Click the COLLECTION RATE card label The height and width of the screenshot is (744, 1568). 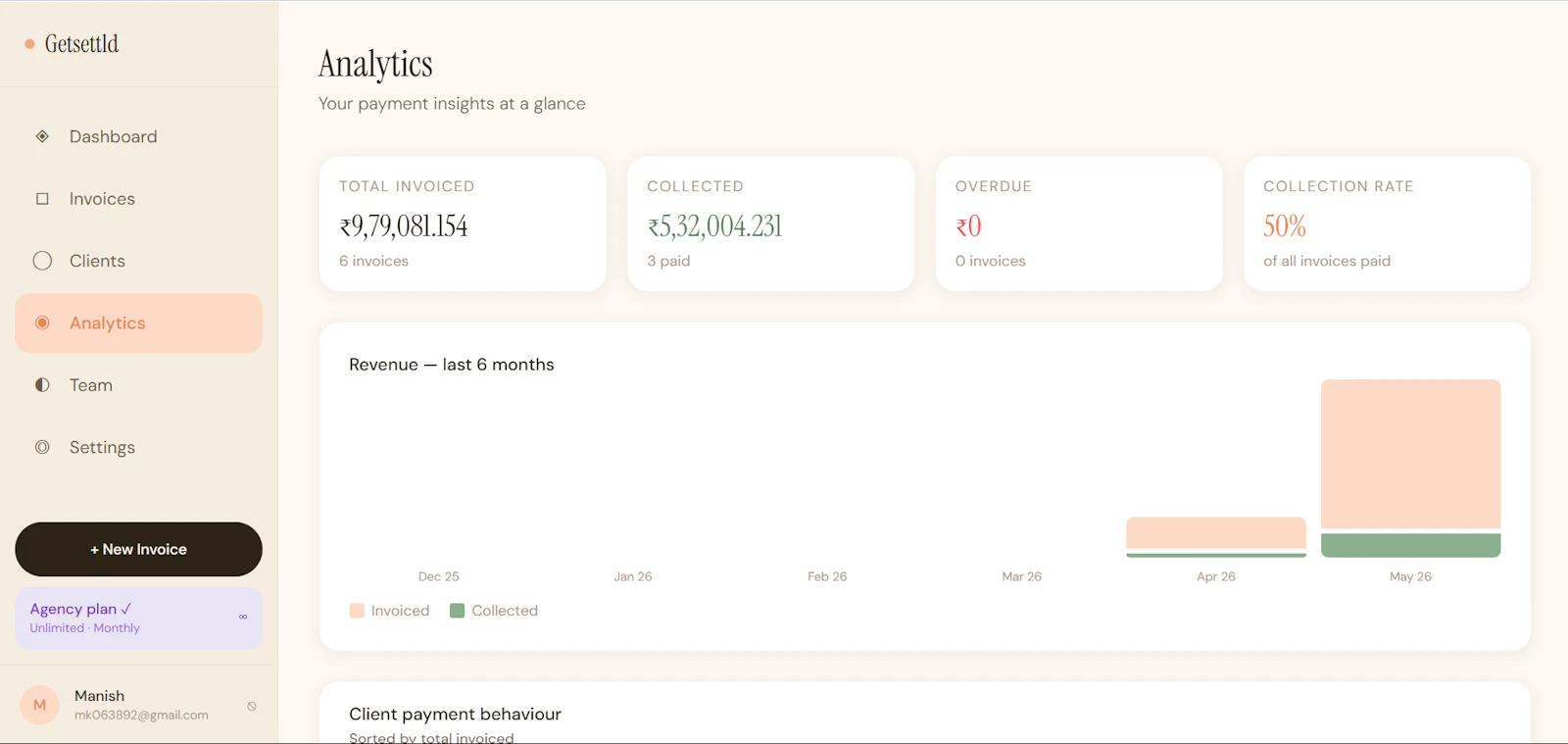pos(1339,186)
